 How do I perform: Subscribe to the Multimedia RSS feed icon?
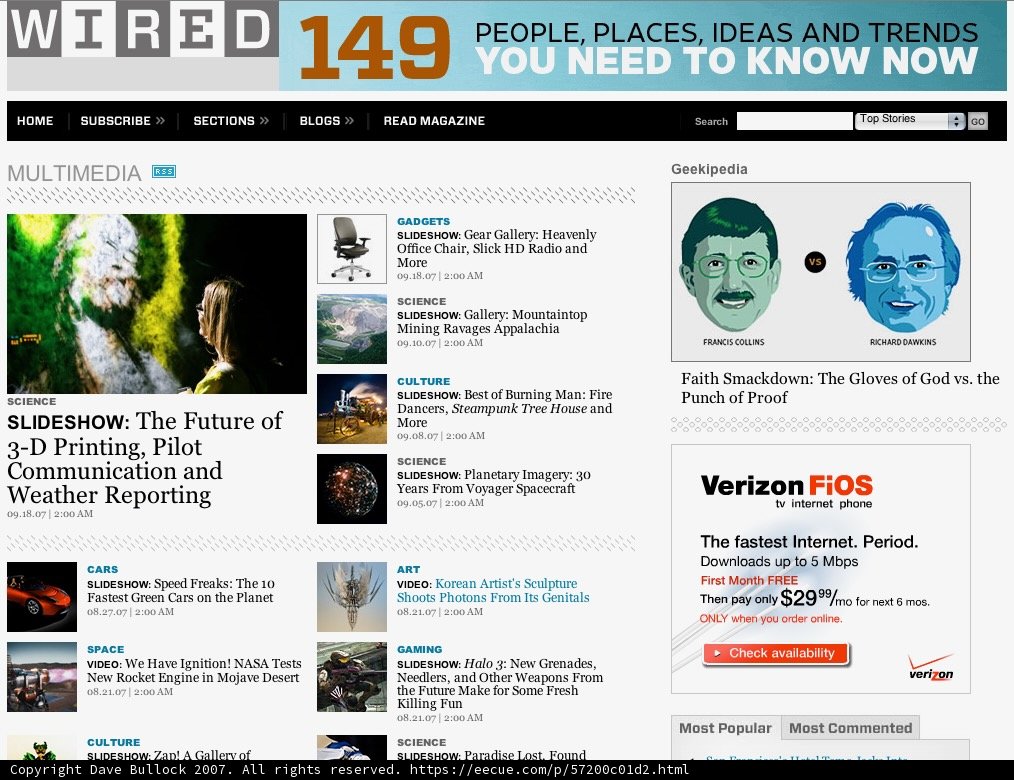pos(164,171)
